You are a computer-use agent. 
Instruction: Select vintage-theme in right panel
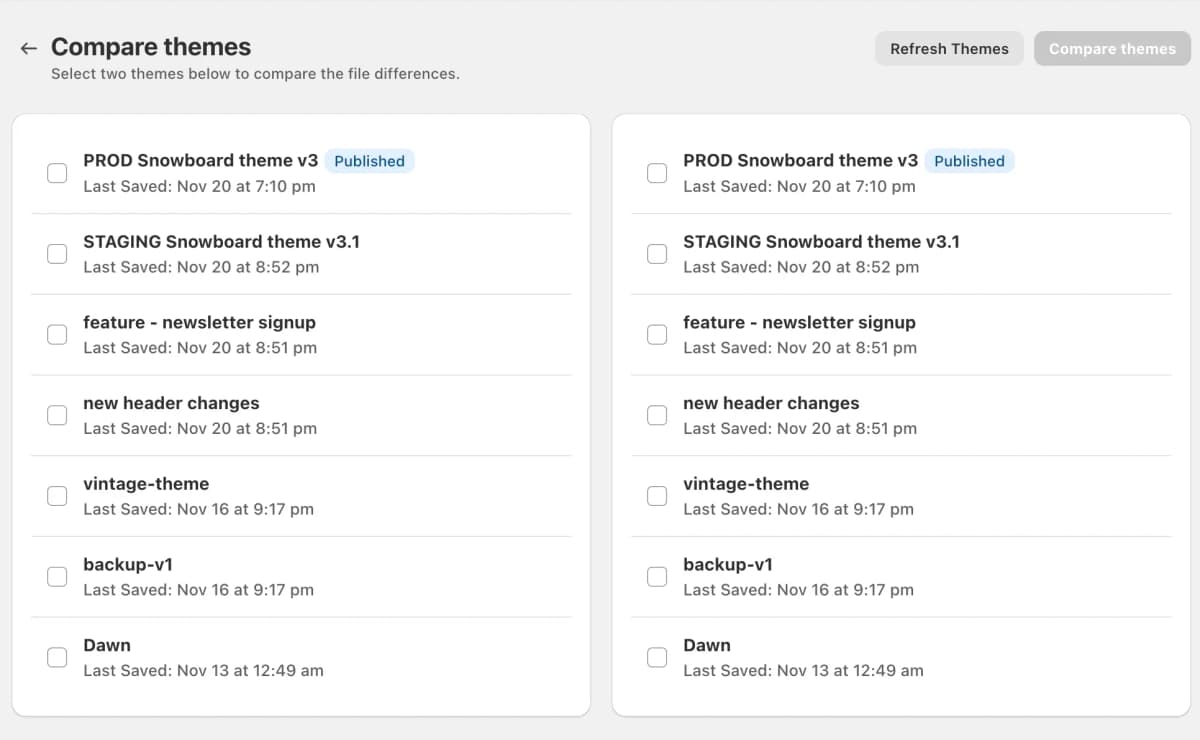click(x=657, y=495)
